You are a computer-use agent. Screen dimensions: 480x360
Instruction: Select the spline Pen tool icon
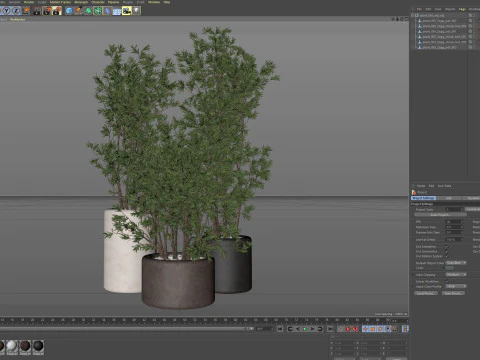tap(78, 11)
